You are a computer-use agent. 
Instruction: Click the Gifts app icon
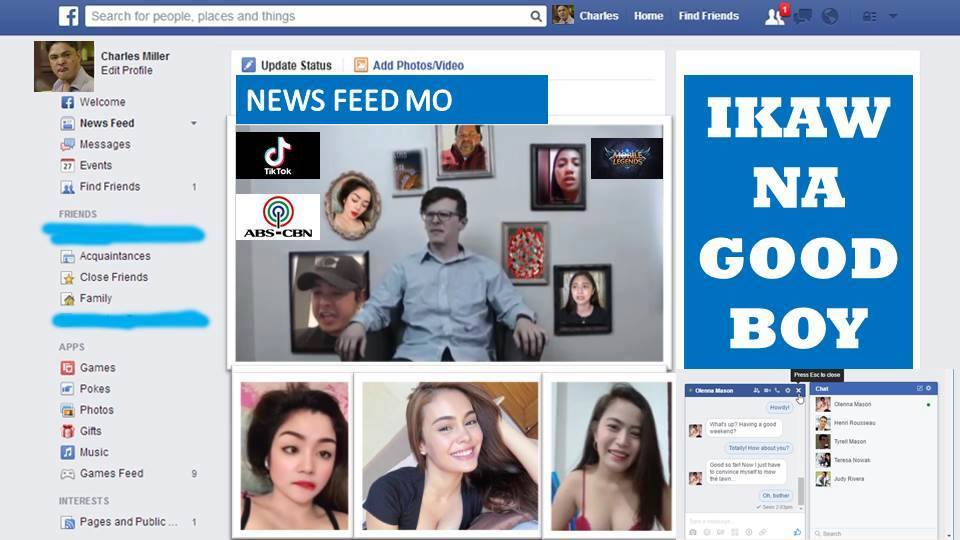click(67, 431)
